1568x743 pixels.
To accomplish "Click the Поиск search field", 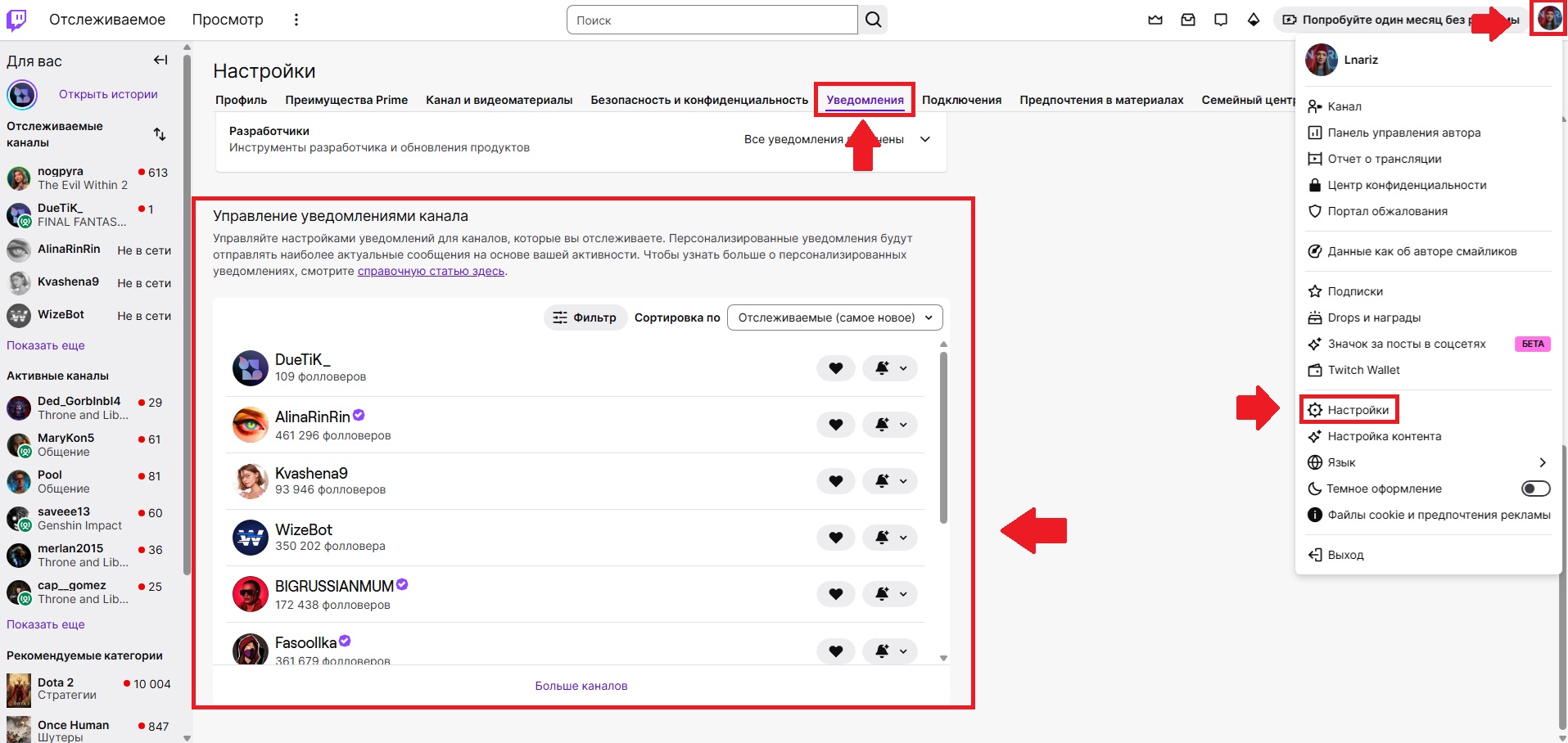I will (x=712, y=20).
